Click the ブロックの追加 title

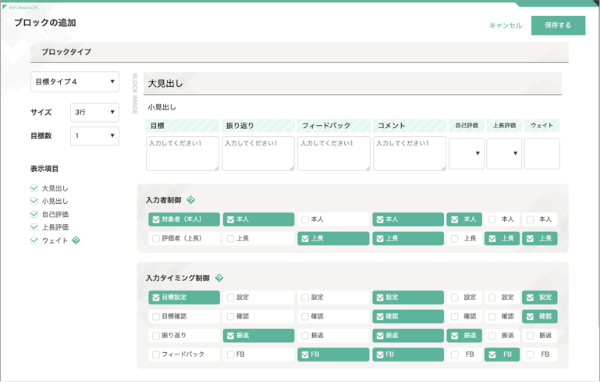click(45, 23)
